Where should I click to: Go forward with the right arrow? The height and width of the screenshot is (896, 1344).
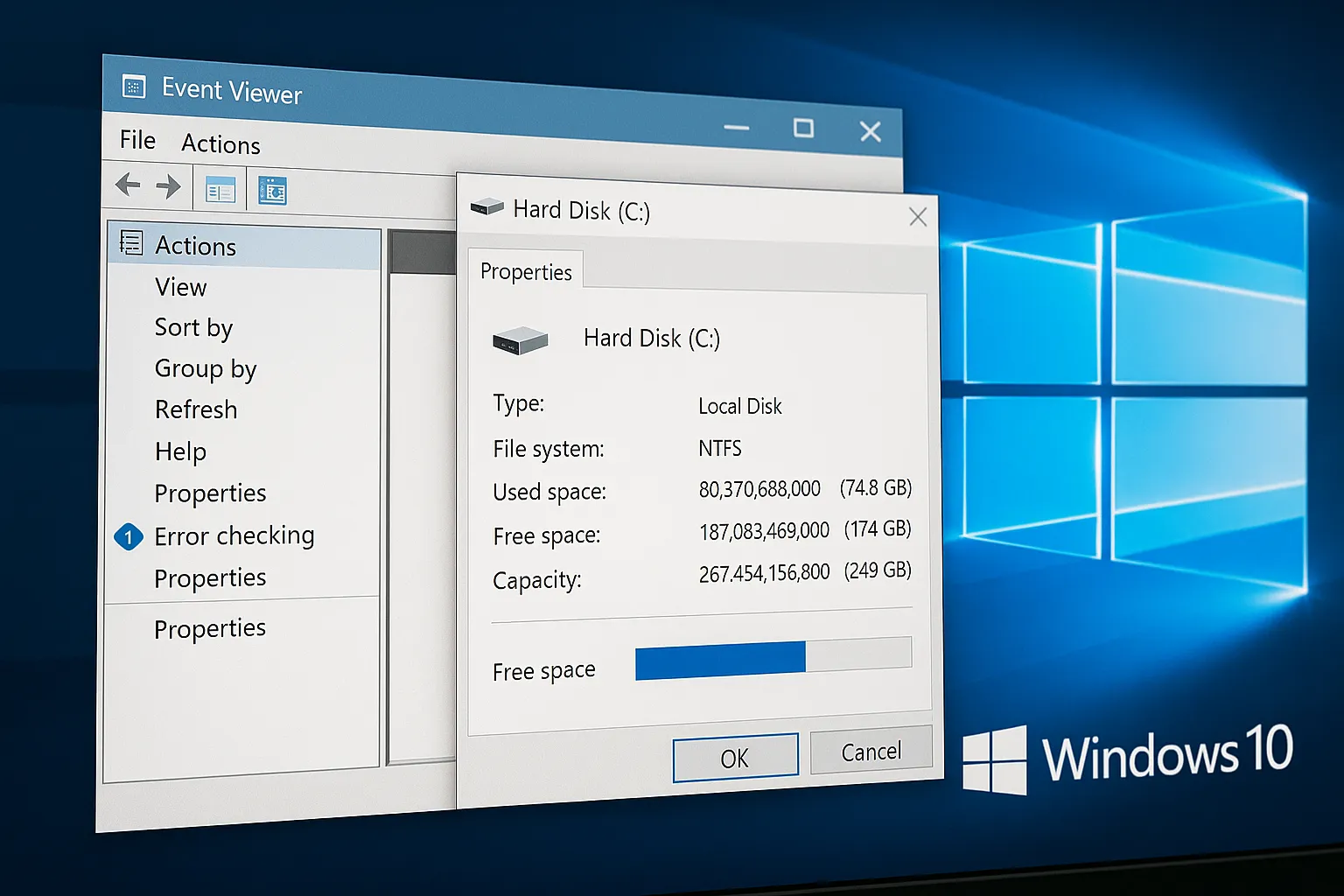point(168,186)
